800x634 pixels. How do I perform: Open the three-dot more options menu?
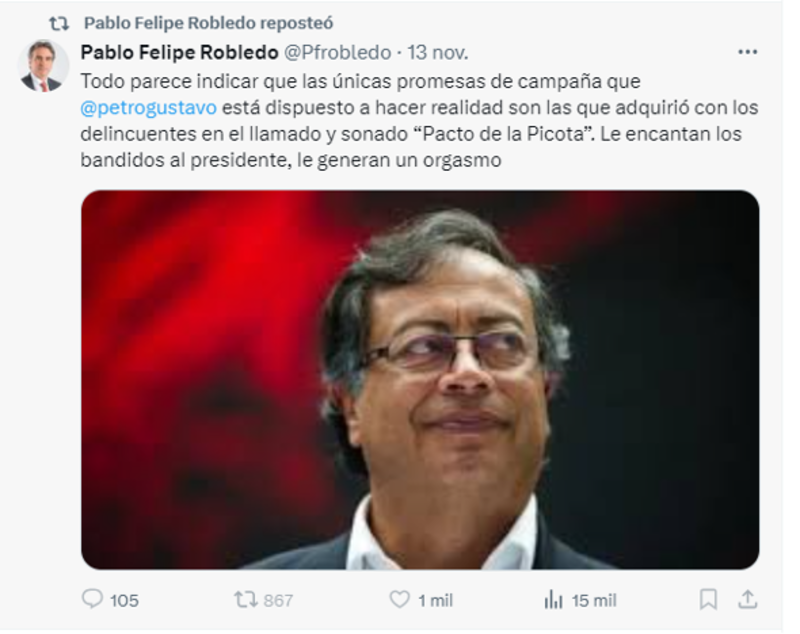tap(747, 52)
